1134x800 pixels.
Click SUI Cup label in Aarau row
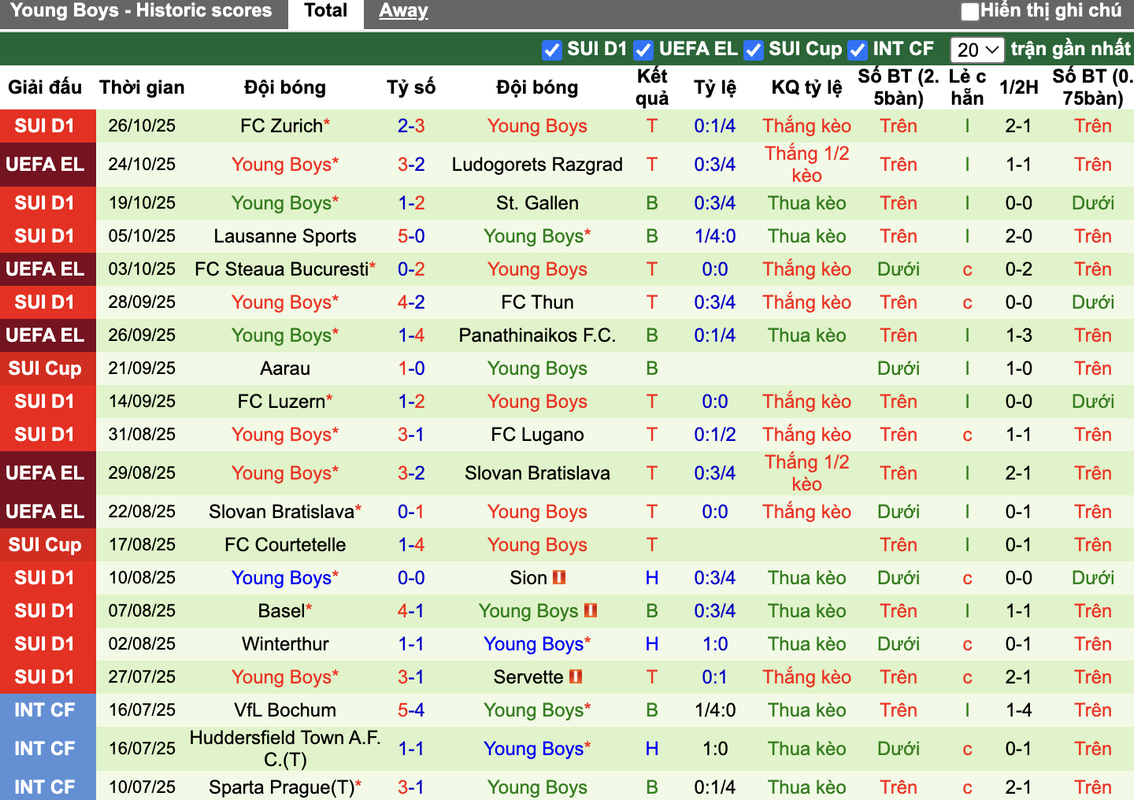[x=45, y=368]
